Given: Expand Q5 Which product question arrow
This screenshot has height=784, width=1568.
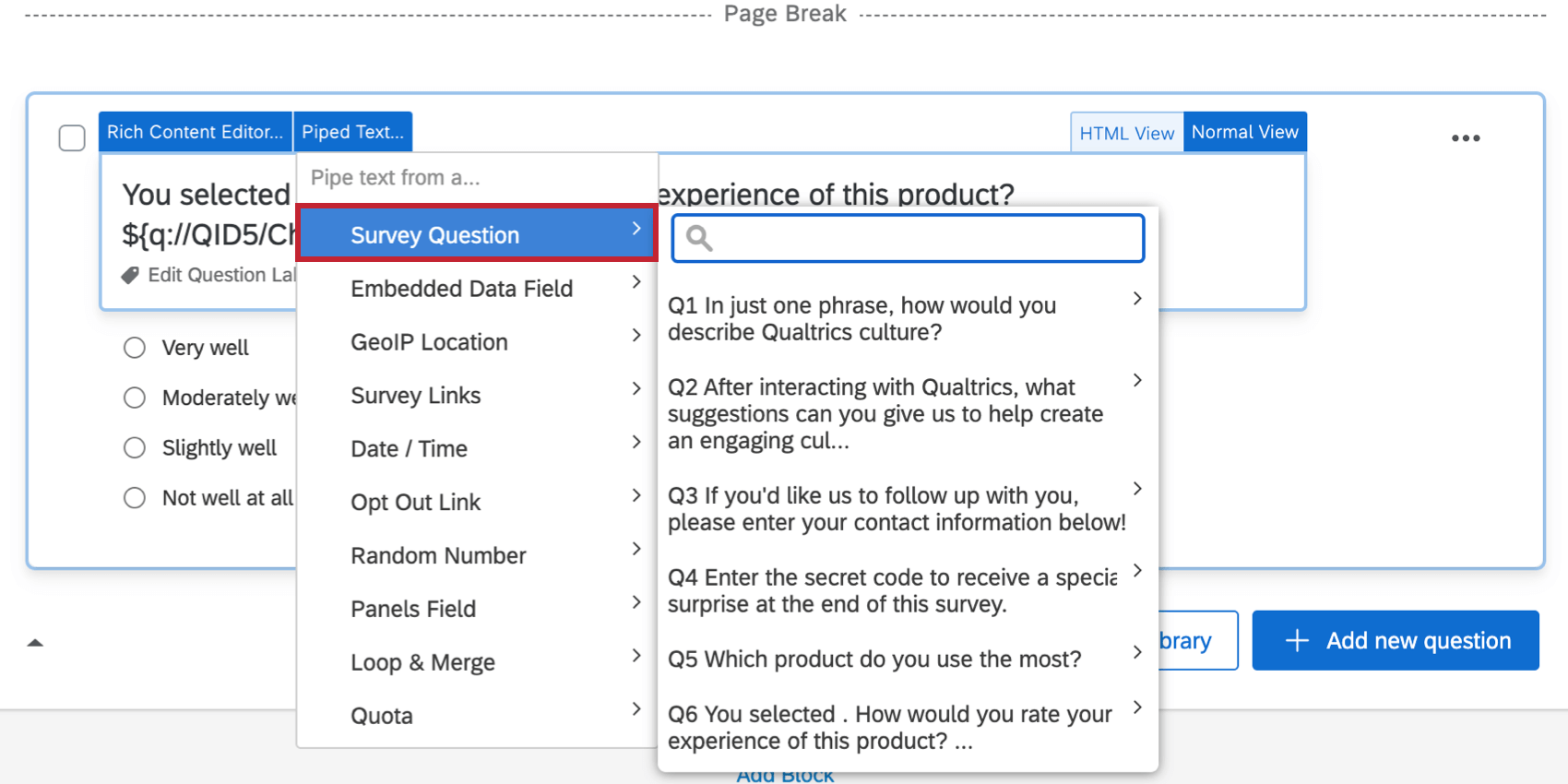Looking at the screenshot, I should (x=1137, y=652).
